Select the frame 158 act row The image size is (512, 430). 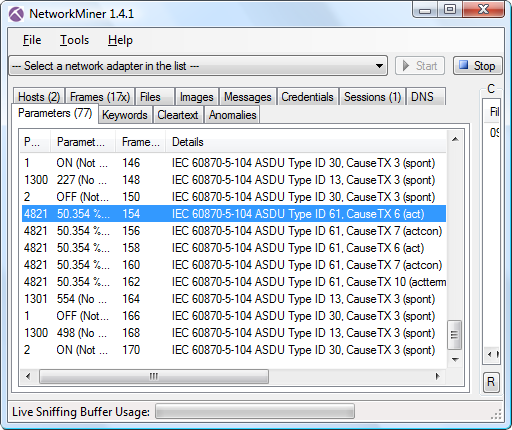(x=233, y=248)
